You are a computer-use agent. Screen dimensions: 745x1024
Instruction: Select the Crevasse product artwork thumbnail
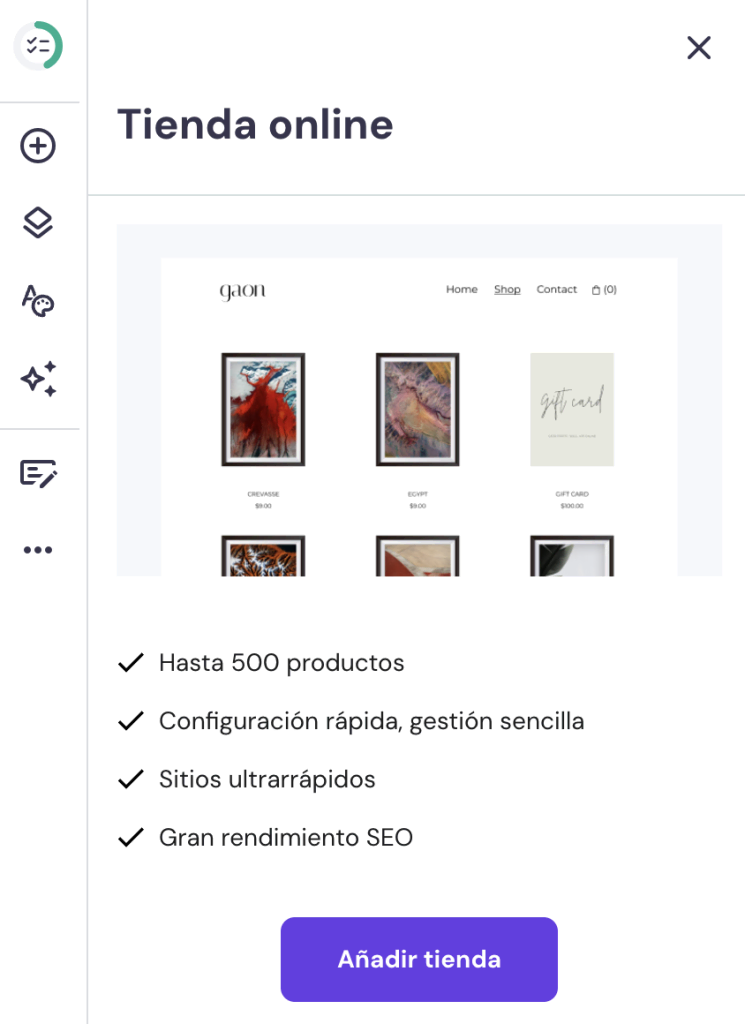coord(263,409)
